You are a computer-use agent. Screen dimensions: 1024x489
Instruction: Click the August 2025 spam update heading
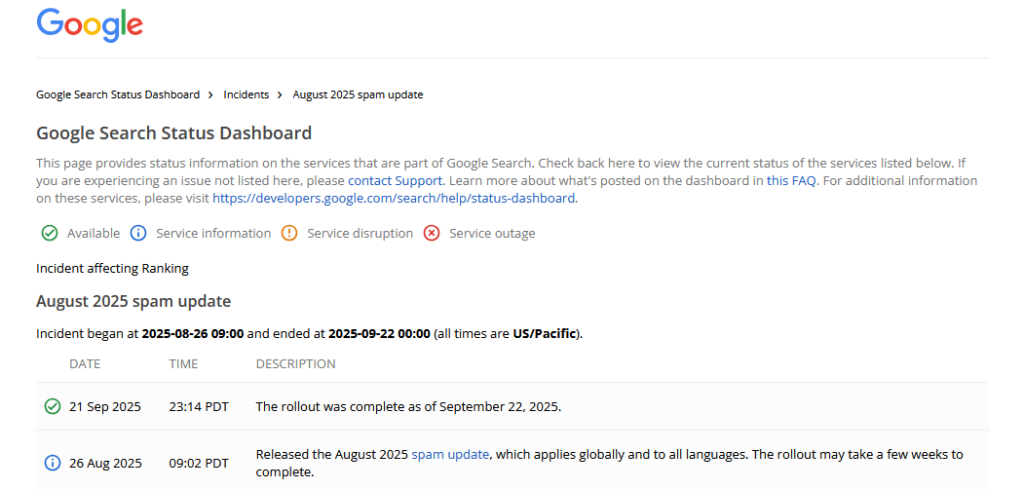[133, 301]
